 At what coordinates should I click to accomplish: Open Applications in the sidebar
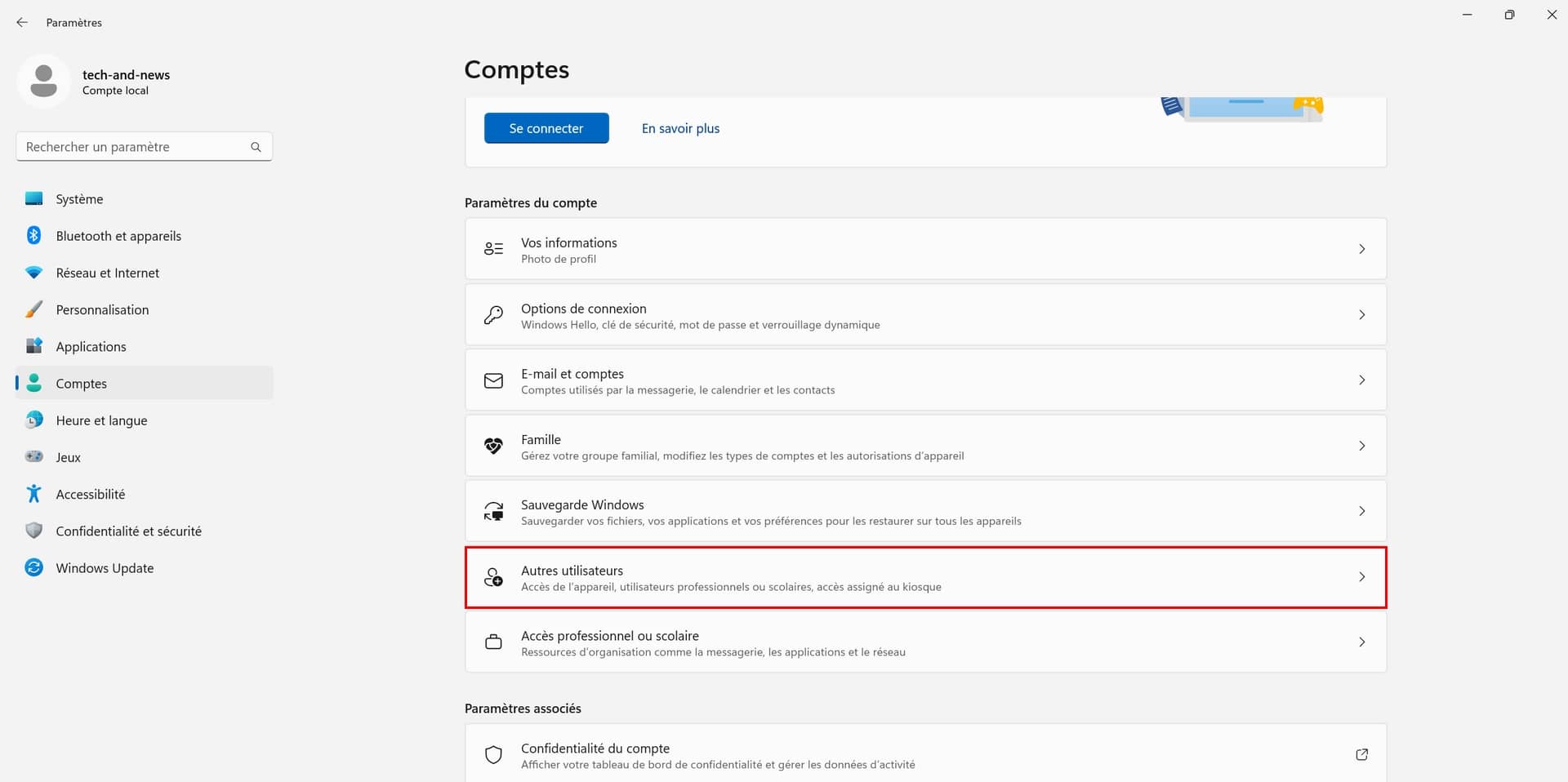[91, 347]
